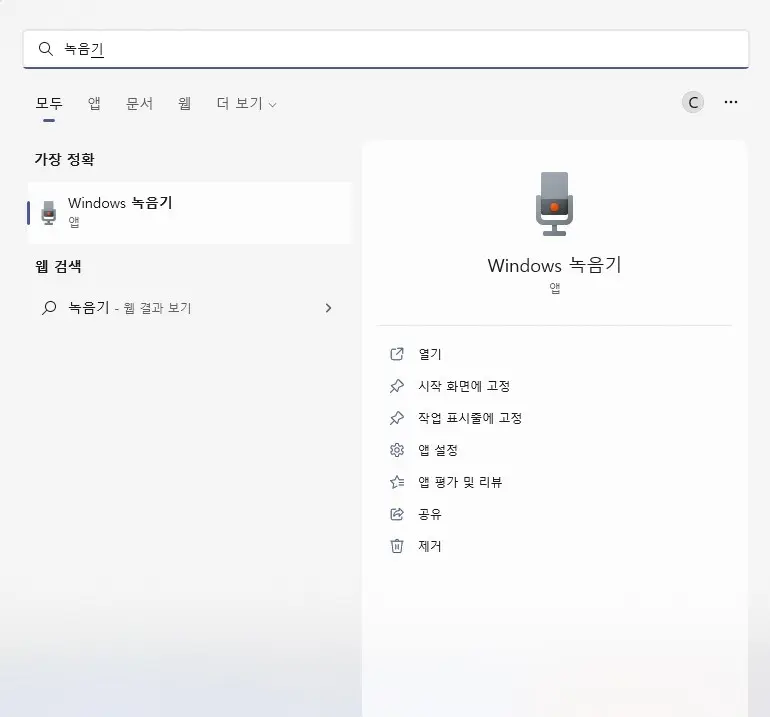Expand the 더 보기 dropdown

click(247, 103)
